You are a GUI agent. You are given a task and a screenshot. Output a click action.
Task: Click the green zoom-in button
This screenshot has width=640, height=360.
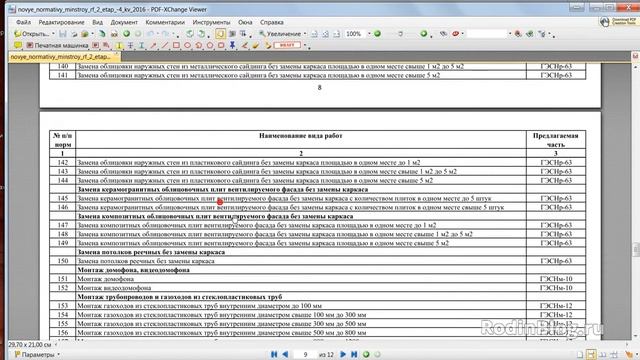[x=378, y=34]
